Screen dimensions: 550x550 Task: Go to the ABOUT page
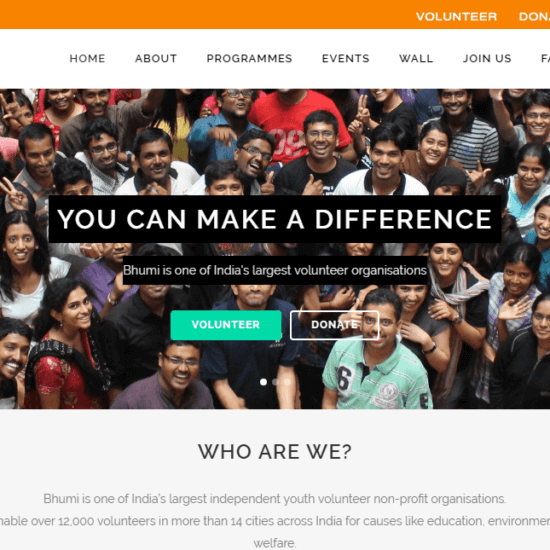click(x=156, y=58)
